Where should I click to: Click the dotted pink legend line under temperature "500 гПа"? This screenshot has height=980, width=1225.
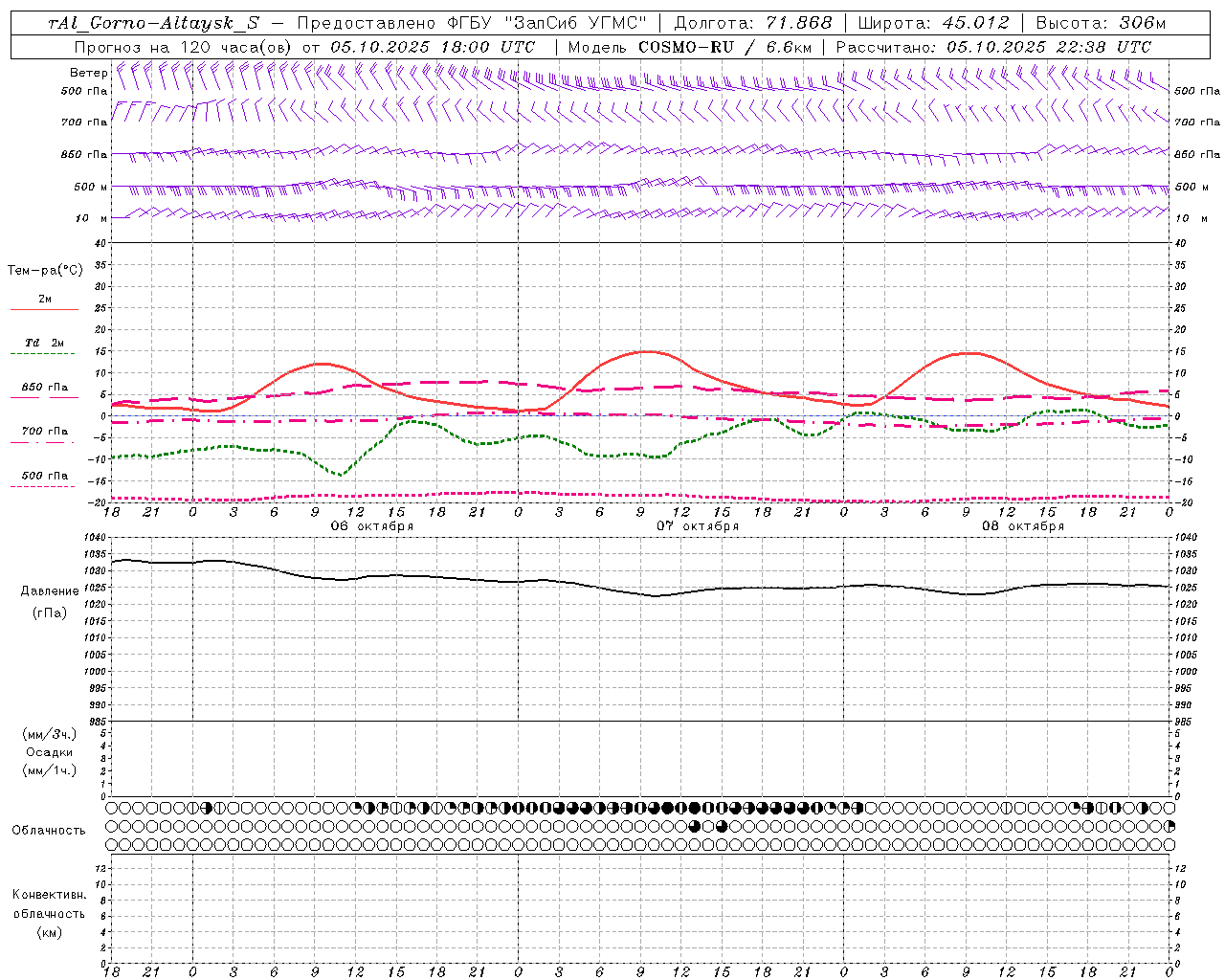click(42, 487)
